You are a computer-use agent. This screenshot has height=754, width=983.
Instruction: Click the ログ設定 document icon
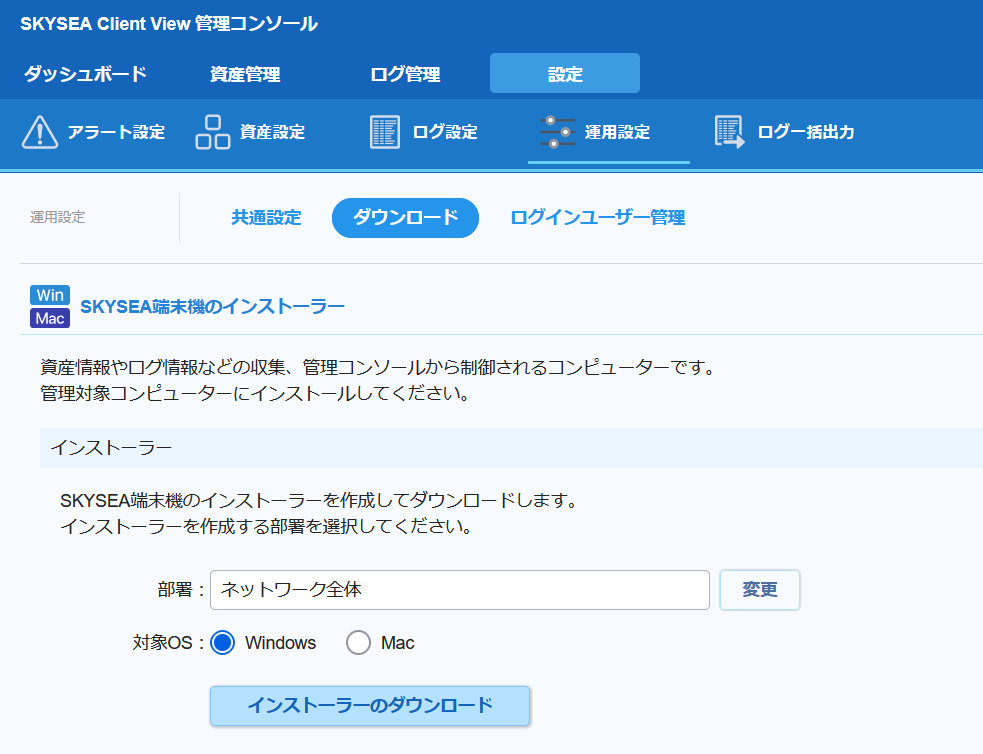click(x=384, y=132)
